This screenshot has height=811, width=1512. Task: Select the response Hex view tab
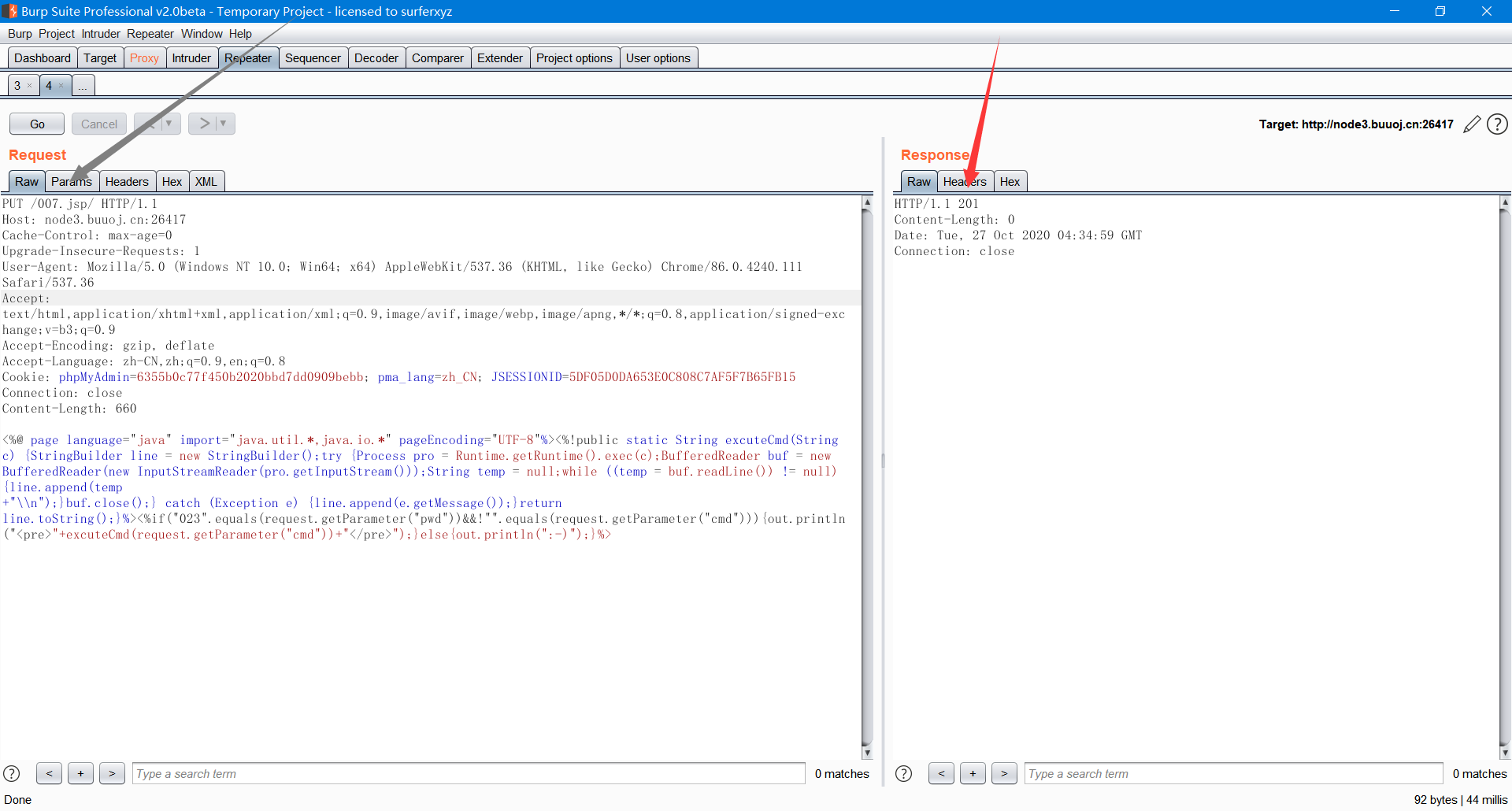click(x=1010, y=182)
